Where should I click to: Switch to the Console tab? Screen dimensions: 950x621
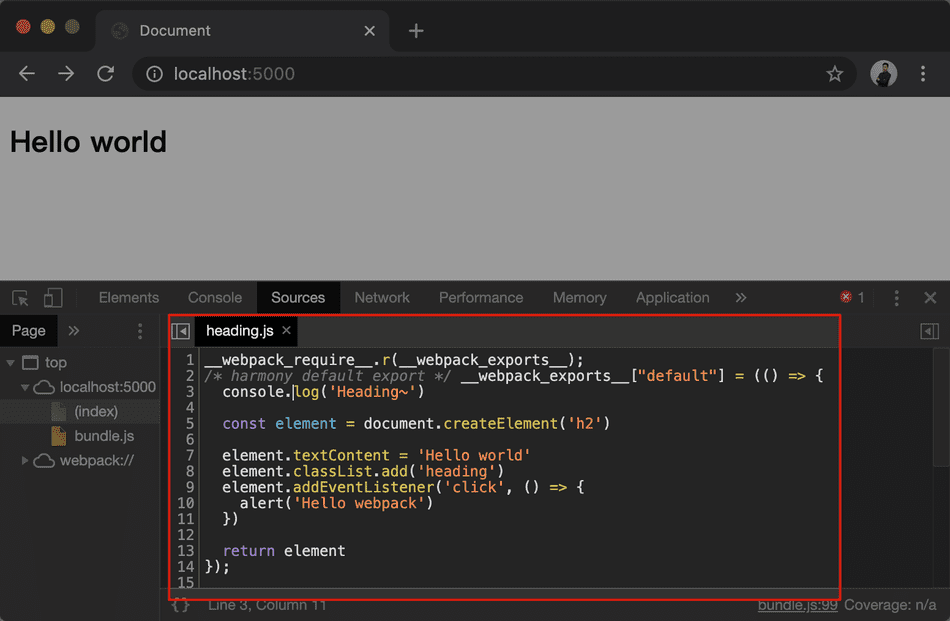coord(215,298)
